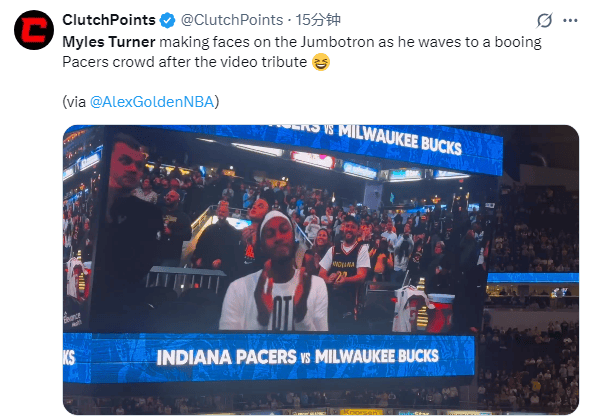Click the '(via' text before the mention
Viewport: 596px width, 417px height.
coord(74,102)
